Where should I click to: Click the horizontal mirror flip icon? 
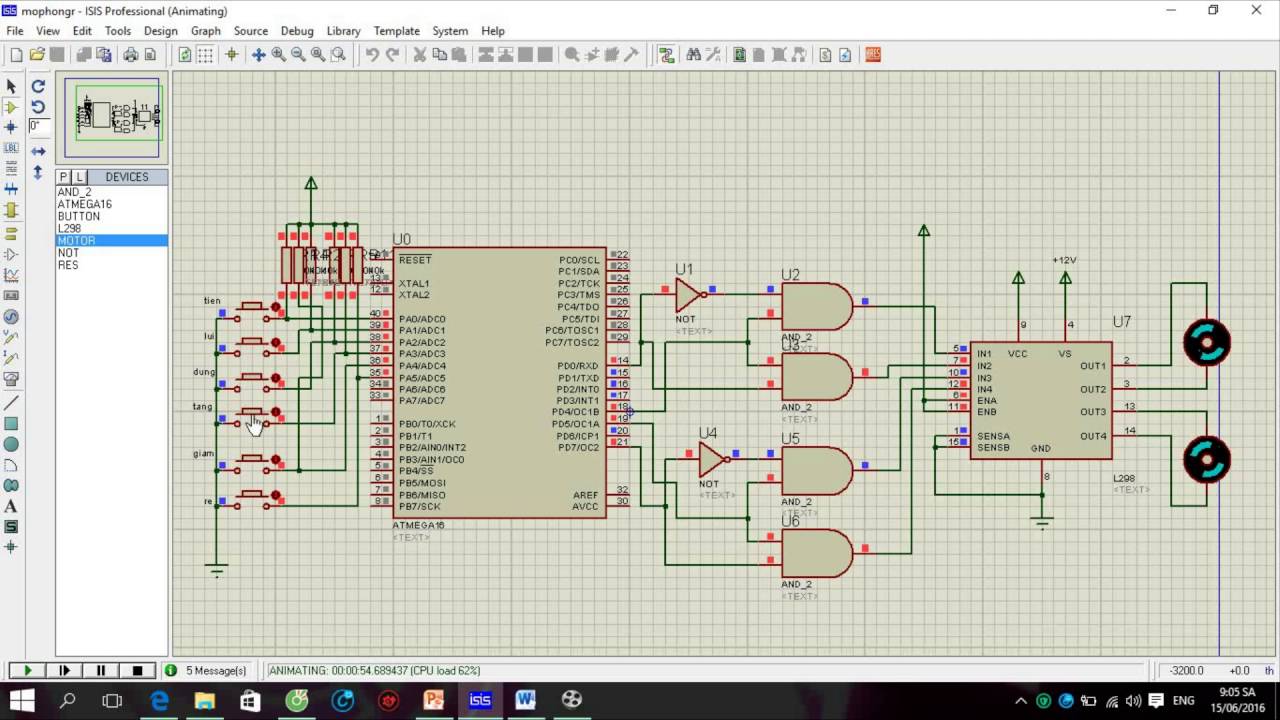click(x=38, y=151)
